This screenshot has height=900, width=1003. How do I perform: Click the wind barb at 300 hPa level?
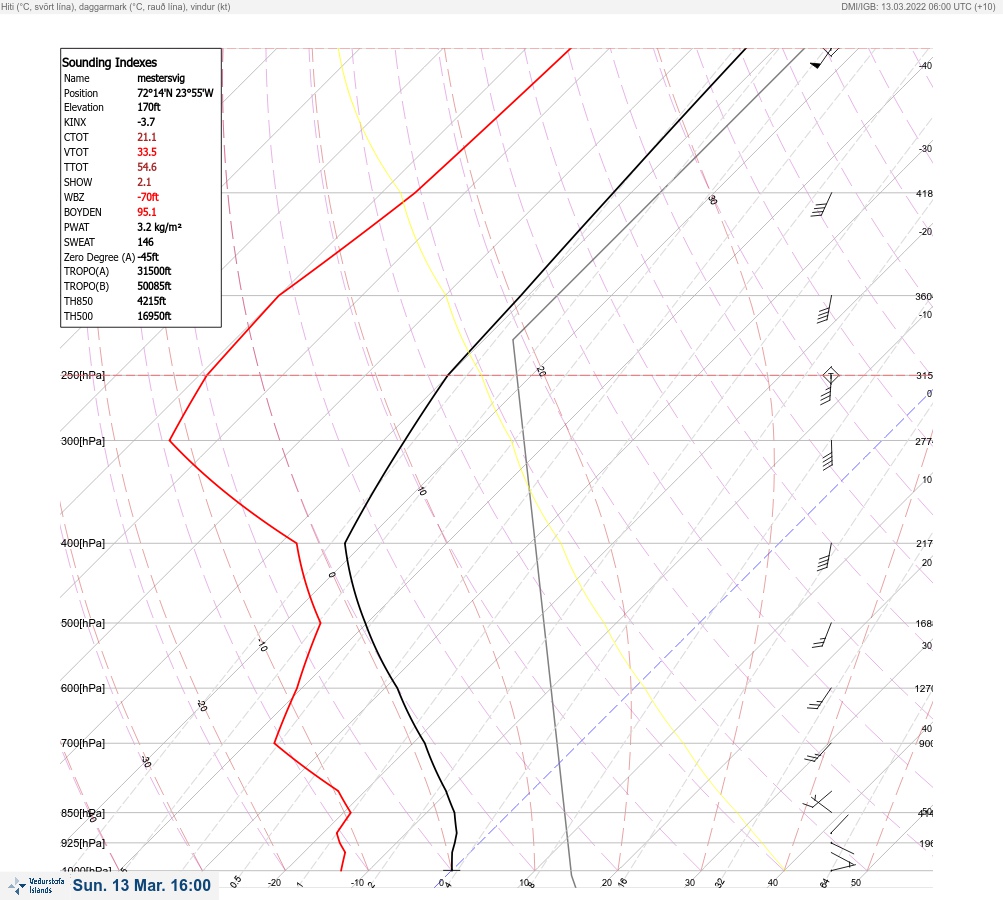828,455
